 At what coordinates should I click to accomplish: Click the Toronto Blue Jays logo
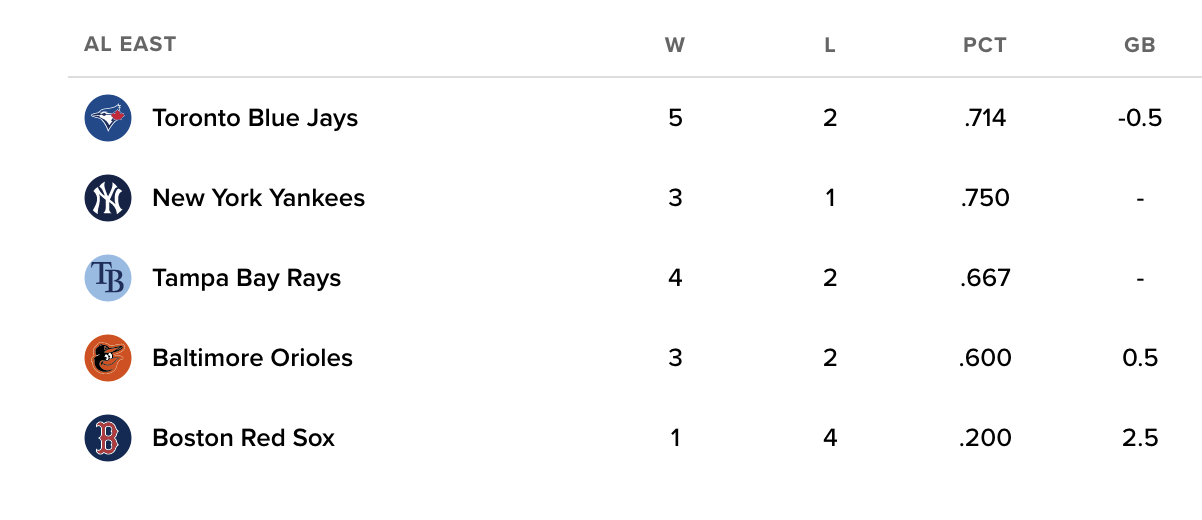108,118
